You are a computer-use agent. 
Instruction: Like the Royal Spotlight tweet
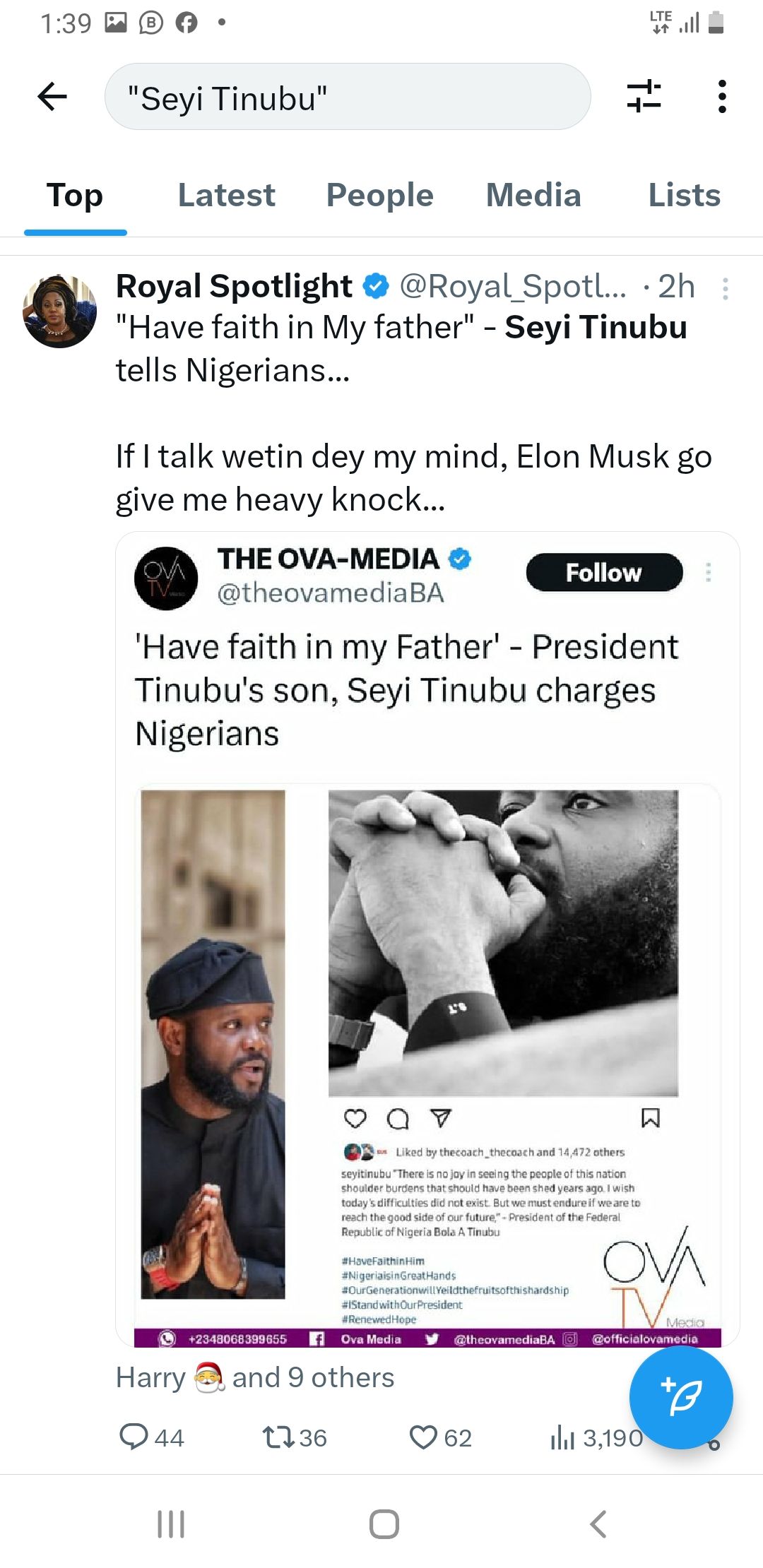coord(423,1437)
